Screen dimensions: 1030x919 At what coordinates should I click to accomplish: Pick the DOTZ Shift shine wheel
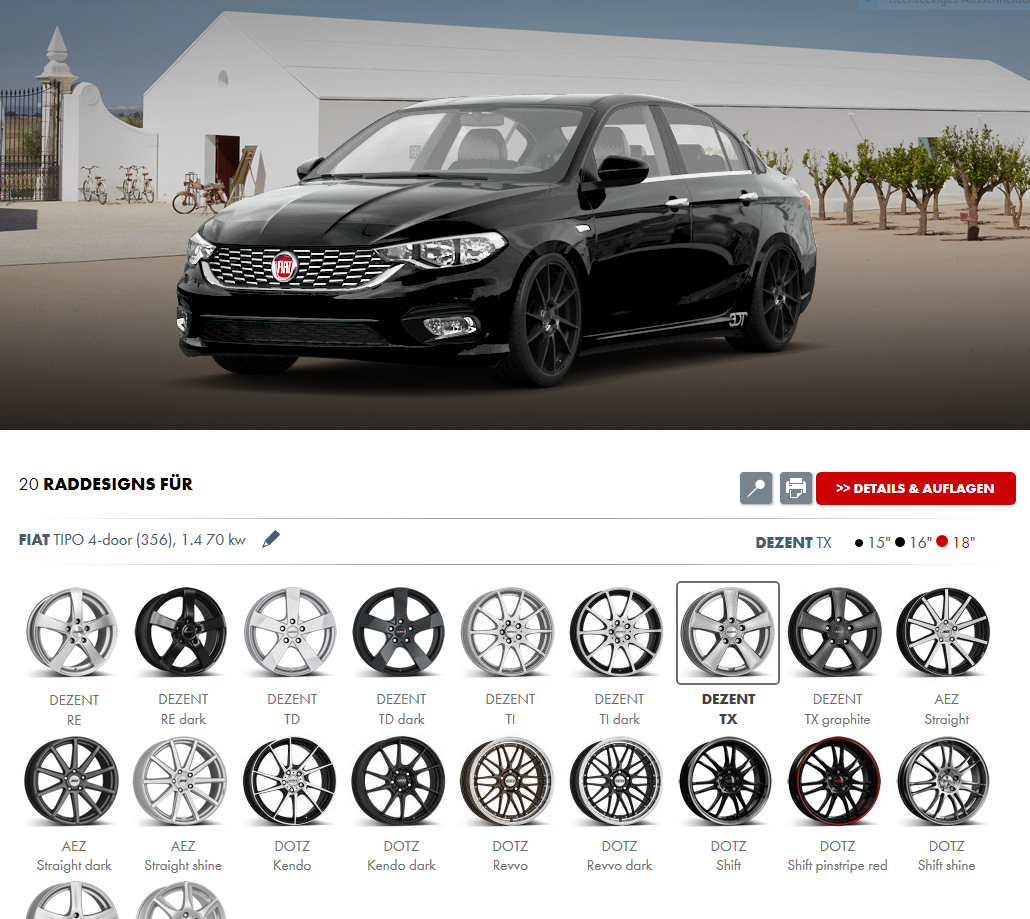pyautogui.click(x=946, y=780)
